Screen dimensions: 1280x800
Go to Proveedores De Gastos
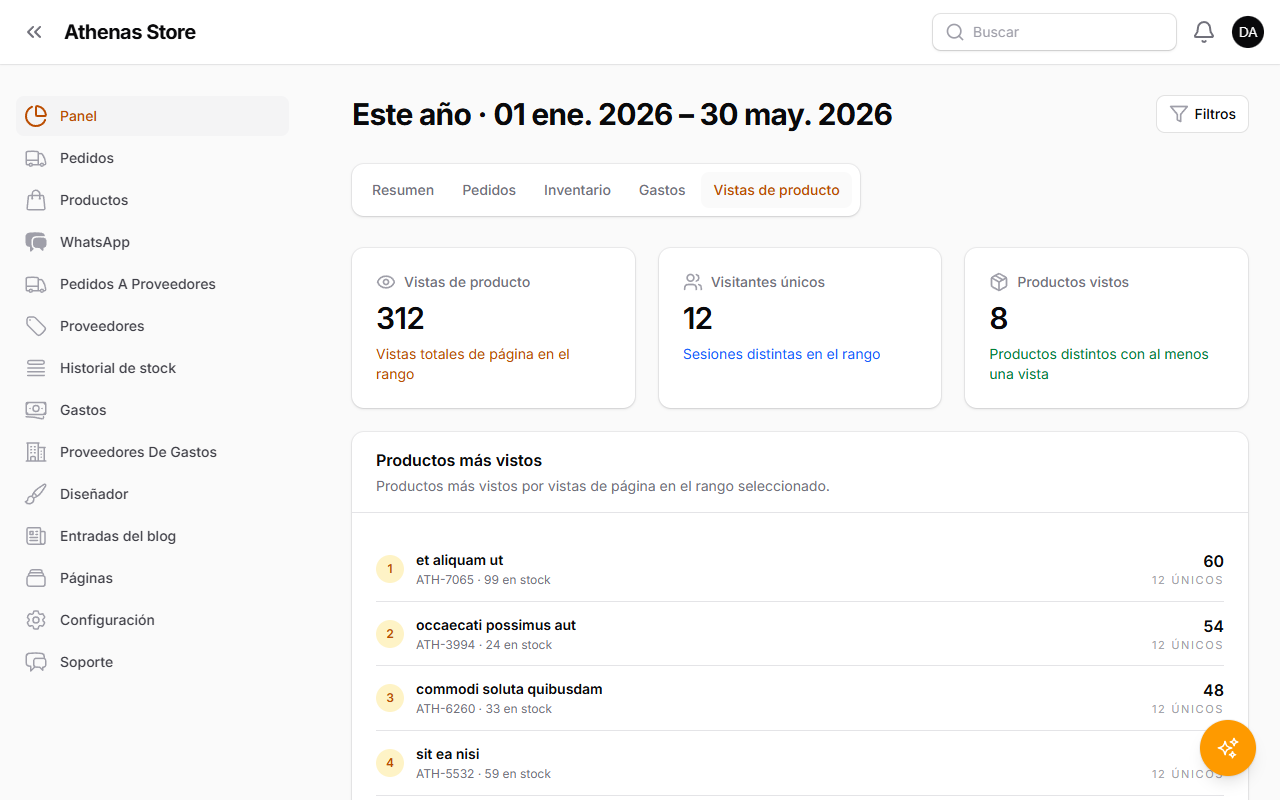153,452
